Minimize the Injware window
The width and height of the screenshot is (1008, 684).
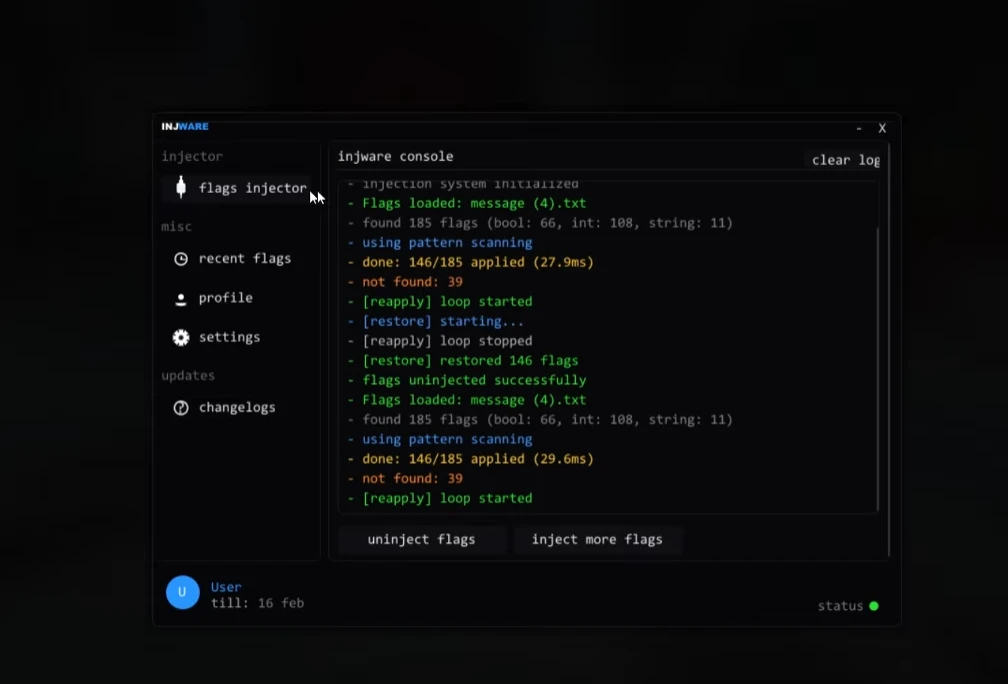[x=859, y=129]
